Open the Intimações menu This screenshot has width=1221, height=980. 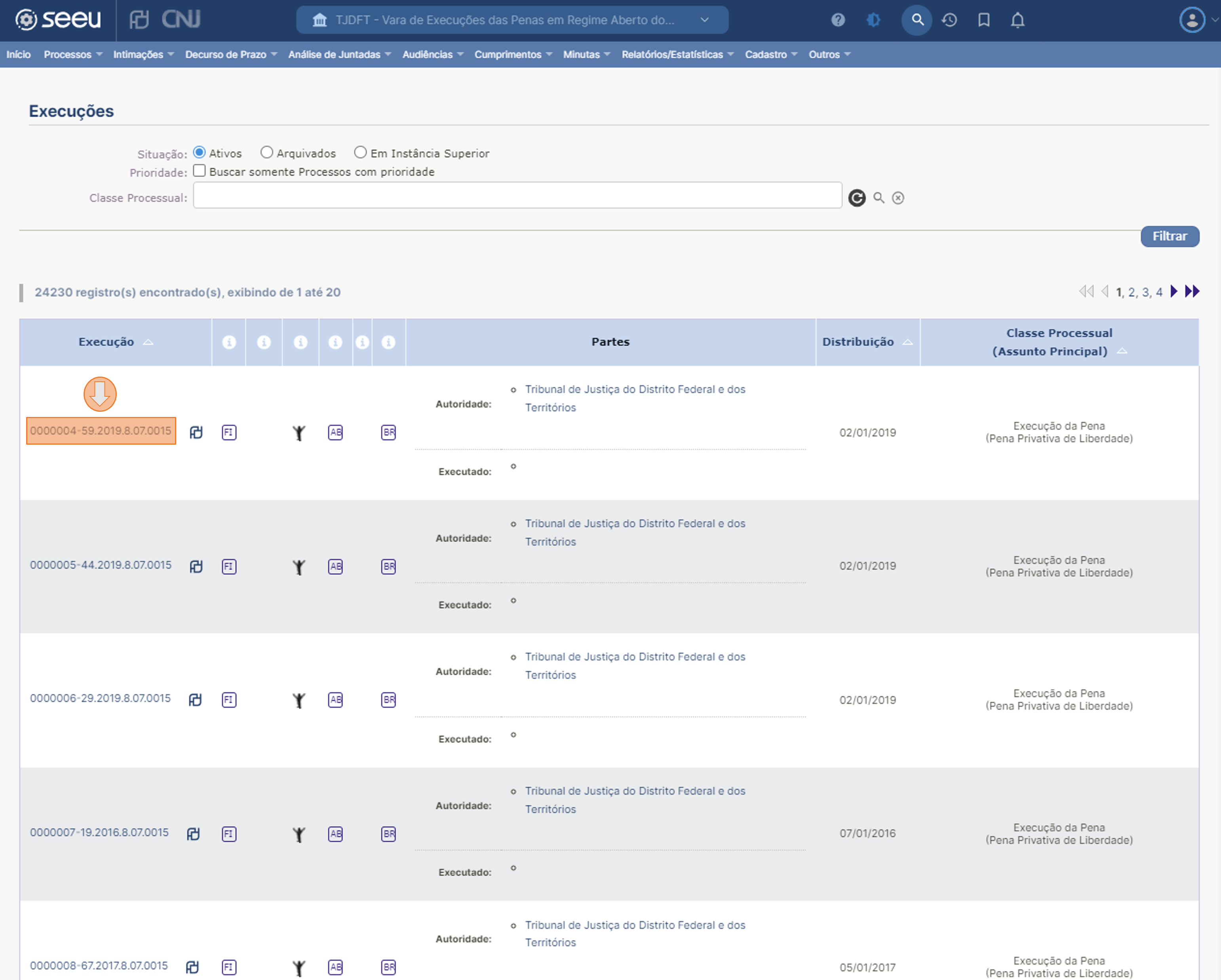point(143,54)
